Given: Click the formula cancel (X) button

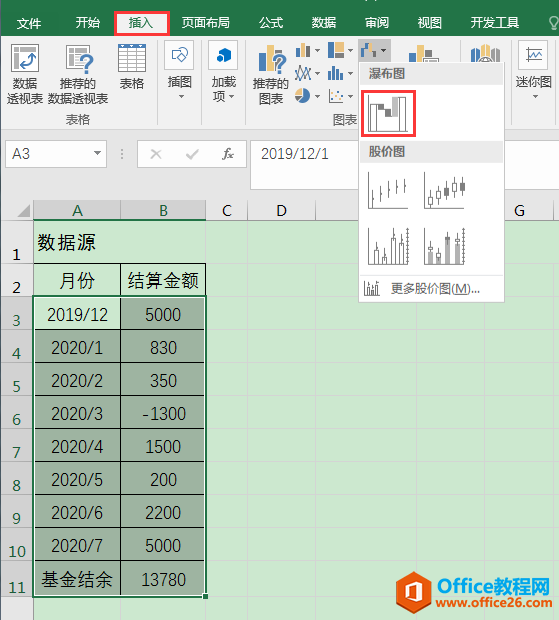Looking at the screenshot, I should [x=156, y=154].
